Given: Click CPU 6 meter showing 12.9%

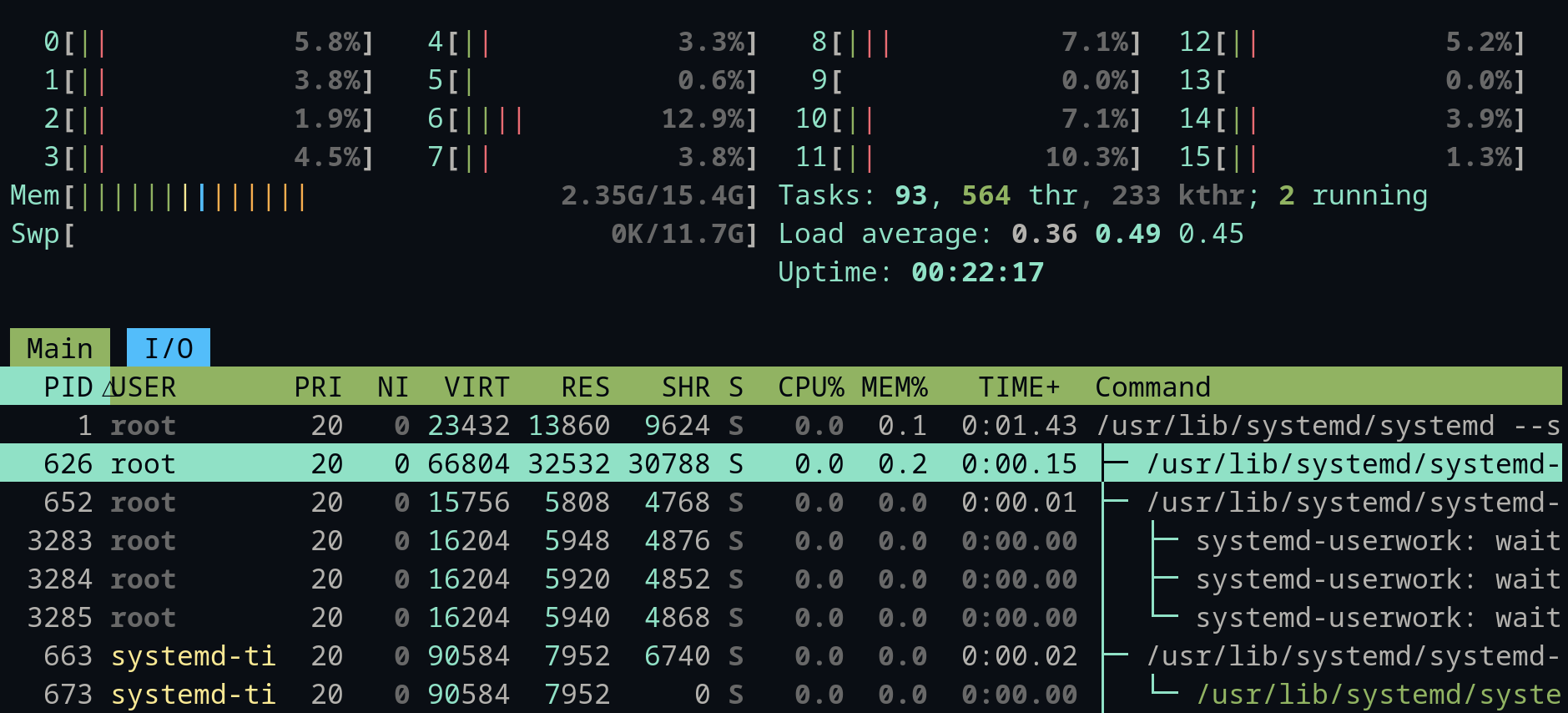Looking at the screenshot, I should click(592, 119).
